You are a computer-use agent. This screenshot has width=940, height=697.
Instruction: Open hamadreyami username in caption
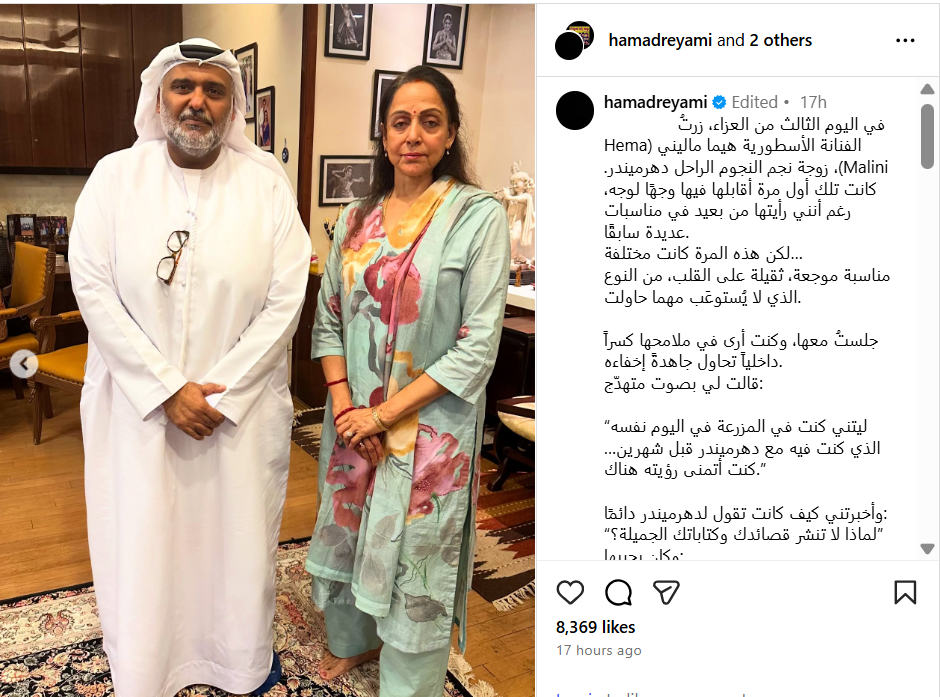pyautogui.click(x=656, y=102)
